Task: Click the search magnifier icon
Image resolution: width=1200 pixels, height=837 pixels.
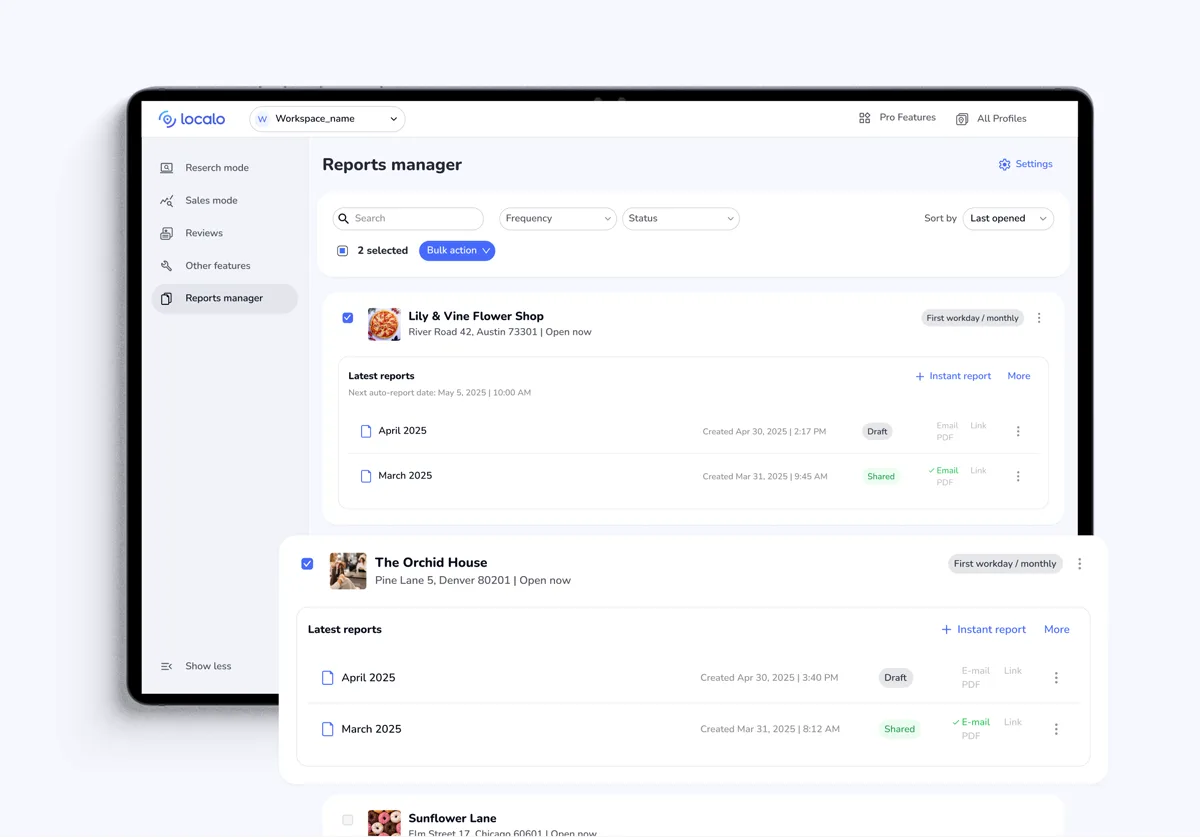Action: 344,218
